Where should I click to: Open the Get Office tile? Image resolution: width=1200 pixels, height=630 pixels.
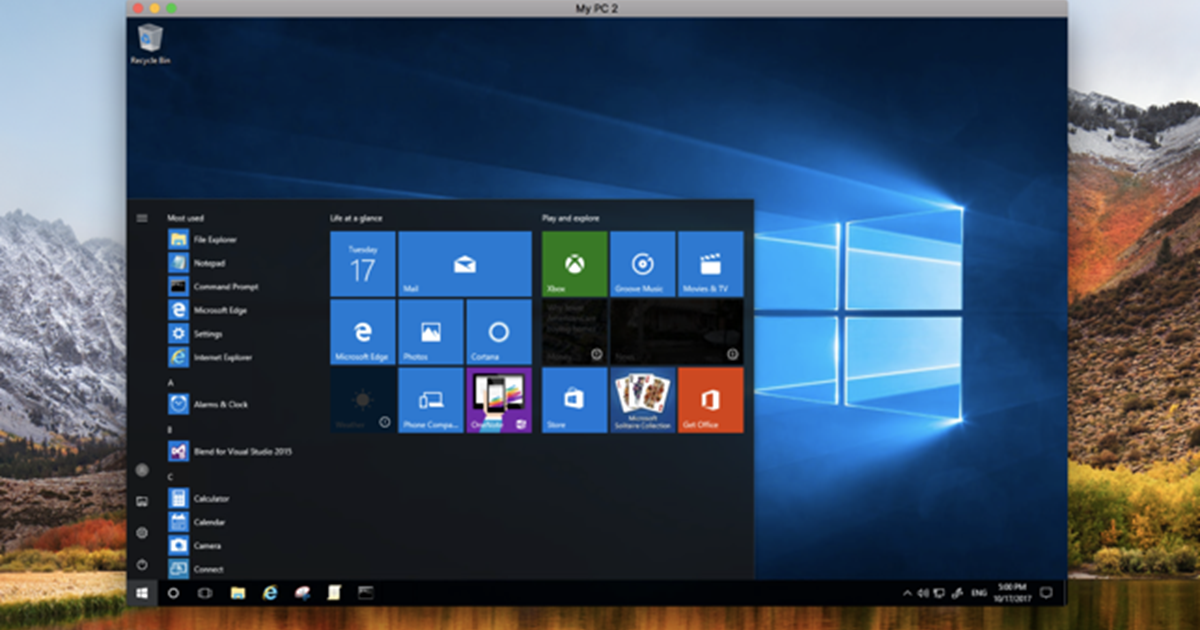(710, 400)
